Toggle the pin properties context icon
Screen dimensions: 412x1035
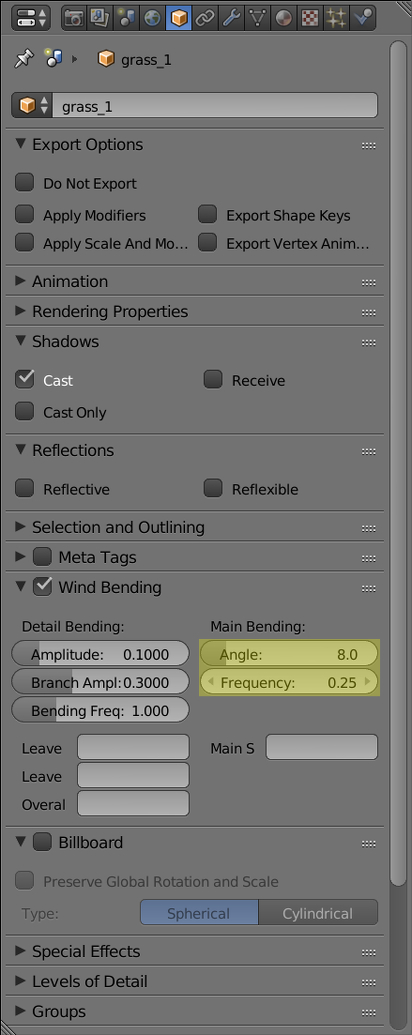23,59
